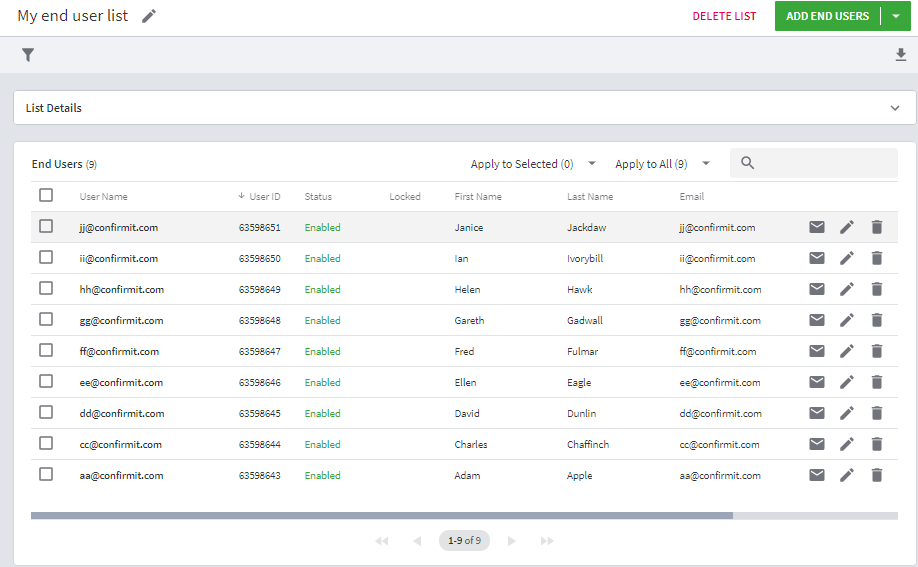
Task: Send email to Ellen Eagle
Action: pos(817,382)
